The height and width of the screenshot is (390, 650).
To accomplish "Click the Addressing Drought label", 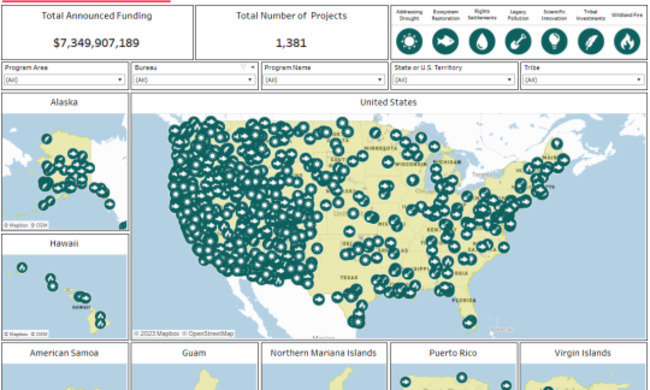I will tap(409, 15).
